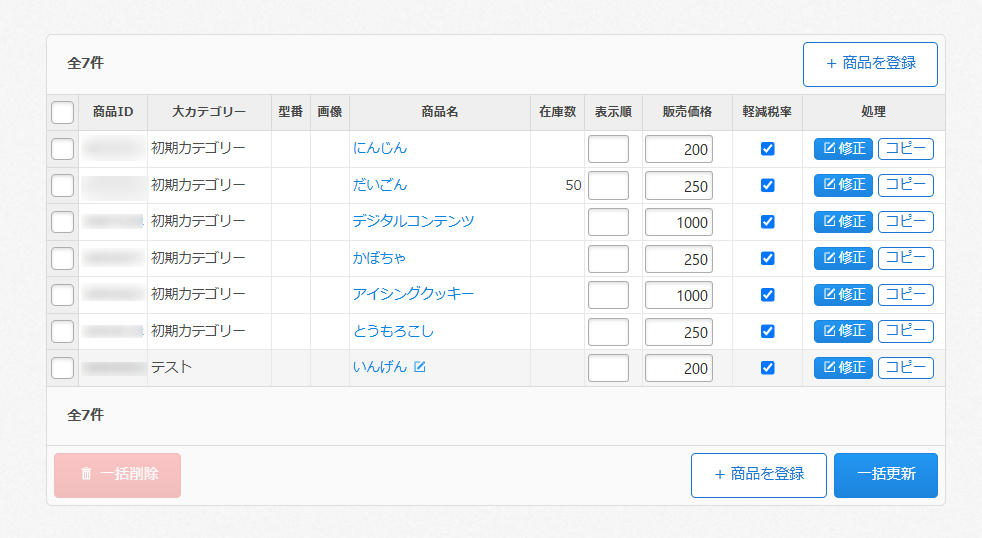Click the edit icon beside いんげん
The image size is (982, 538).
pyautogui.click(x=420, y=367)
